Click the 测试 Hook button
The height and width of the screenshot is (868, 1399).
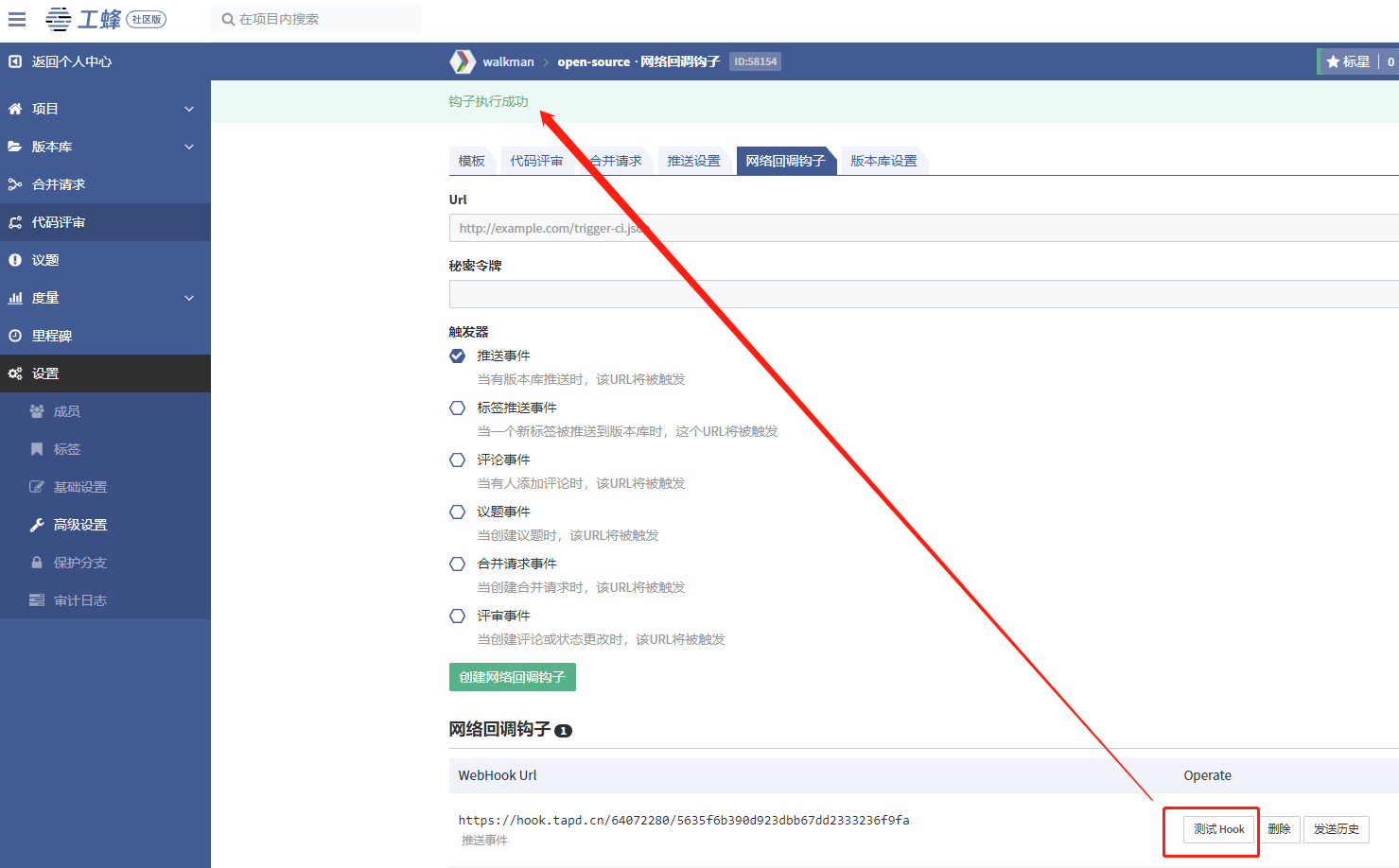[x=1218, y=829]
